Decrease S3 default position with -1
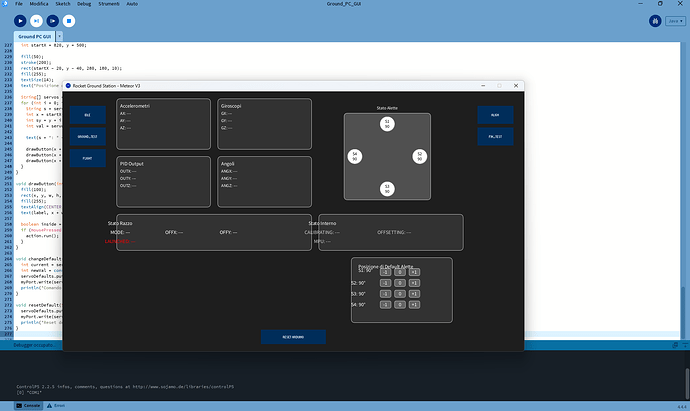This screenshot has height=411, width=690. pos(385,294)
